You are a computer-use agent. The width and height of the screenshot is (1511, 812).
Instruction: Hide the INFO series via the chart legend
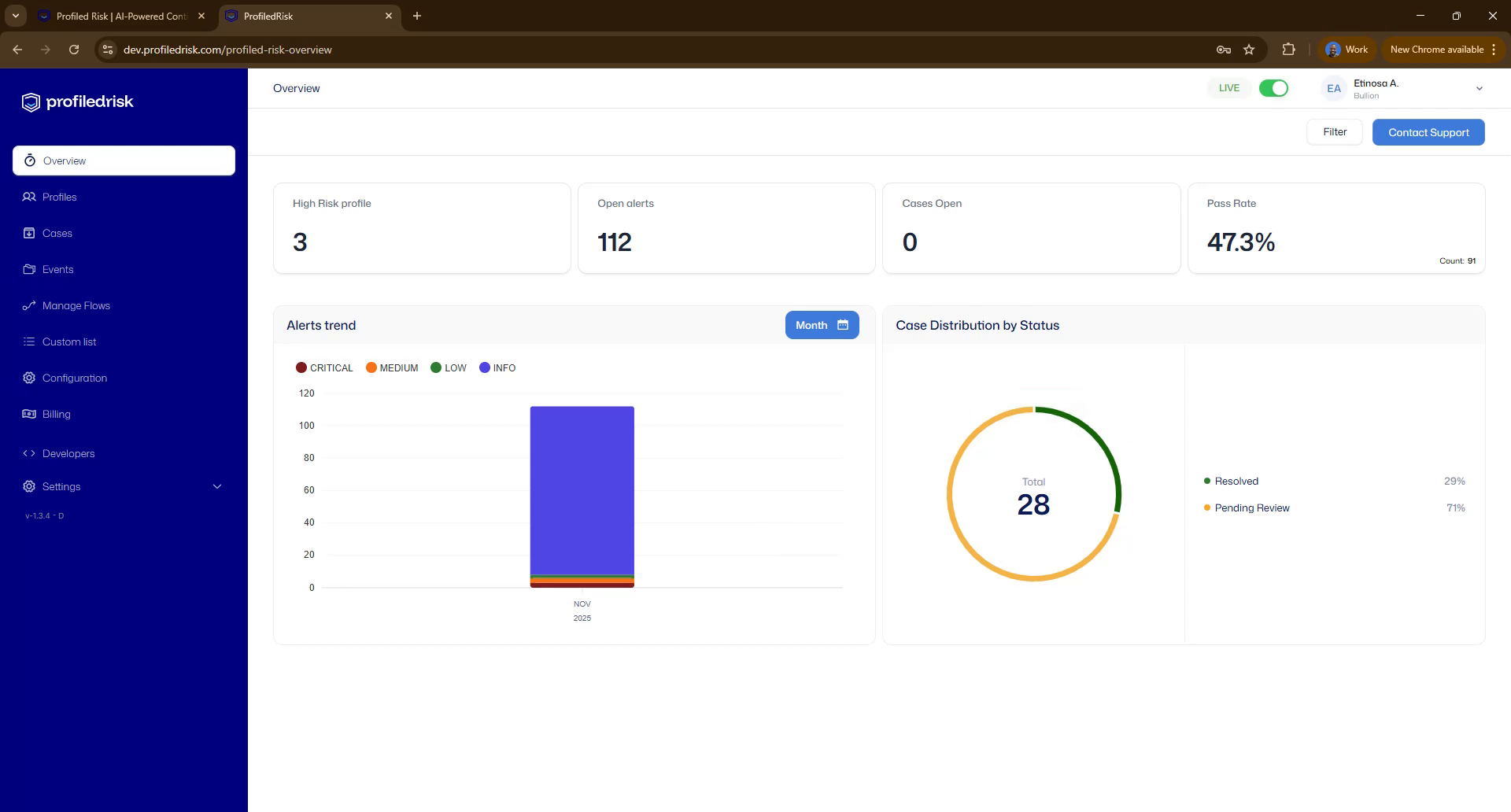tap(497, 367)
